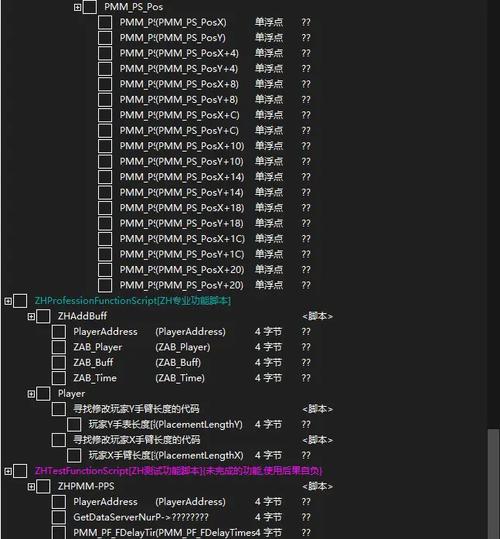
Task: Toggle expander next to ZHPMM-PPS
Action: (31, 487)
